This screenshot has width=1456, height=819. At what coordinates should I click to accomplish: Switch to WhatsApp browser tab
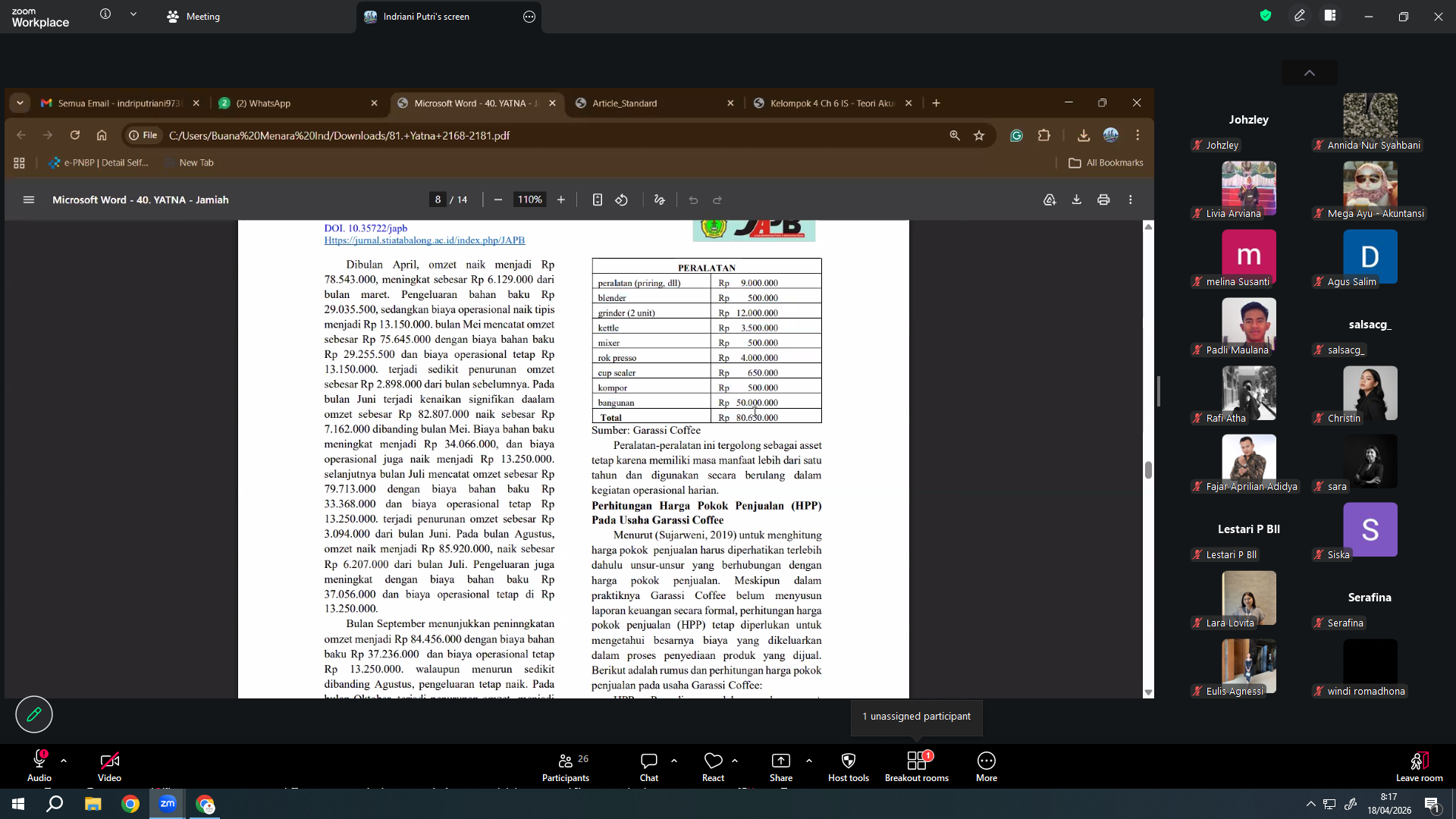click(x=297, y=103)
